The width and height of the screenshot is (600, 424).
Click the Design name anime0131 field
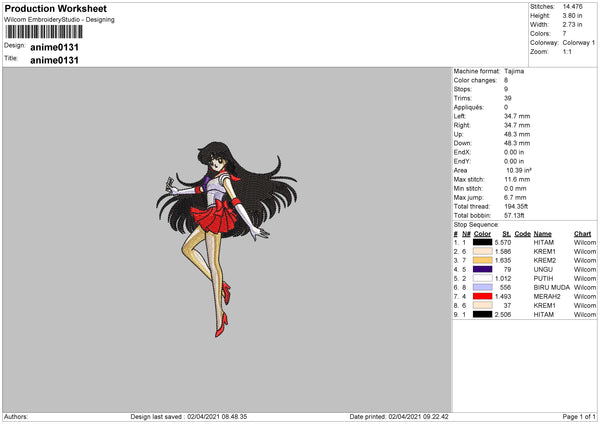[x=54, y=46]
